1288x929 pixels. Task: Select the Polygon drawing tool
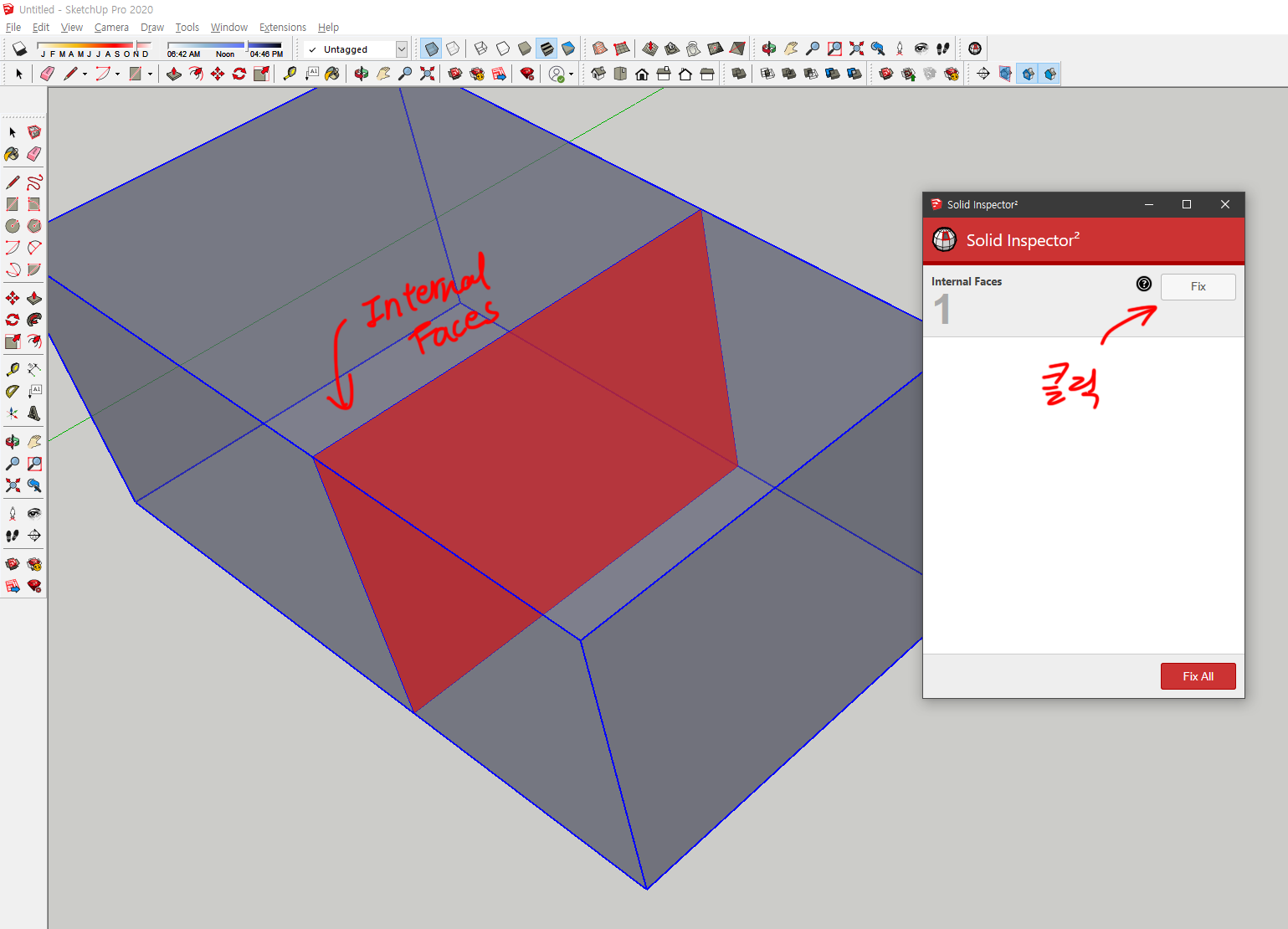point(34,226)
